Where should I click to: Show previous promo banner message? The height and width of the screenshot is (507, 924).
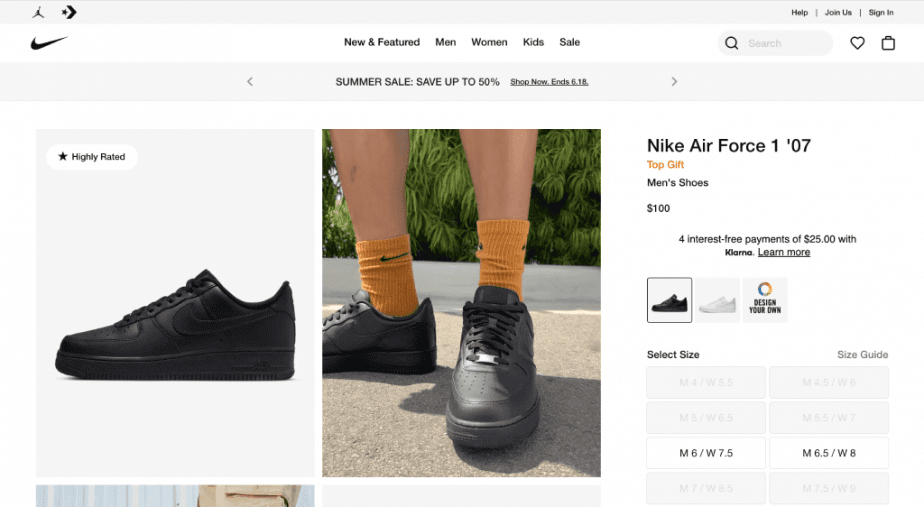click(250, 81)
